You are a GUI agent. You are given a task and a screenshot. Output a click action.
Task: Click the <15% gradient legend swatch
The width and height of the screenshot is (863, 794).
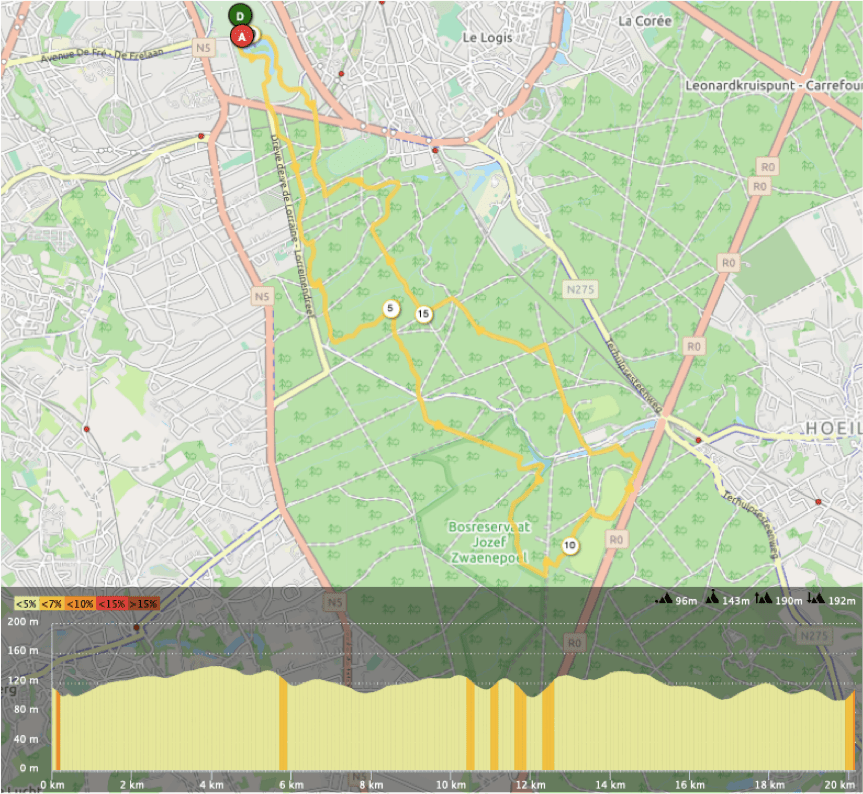pyautogui.click(x=111, y=603)
